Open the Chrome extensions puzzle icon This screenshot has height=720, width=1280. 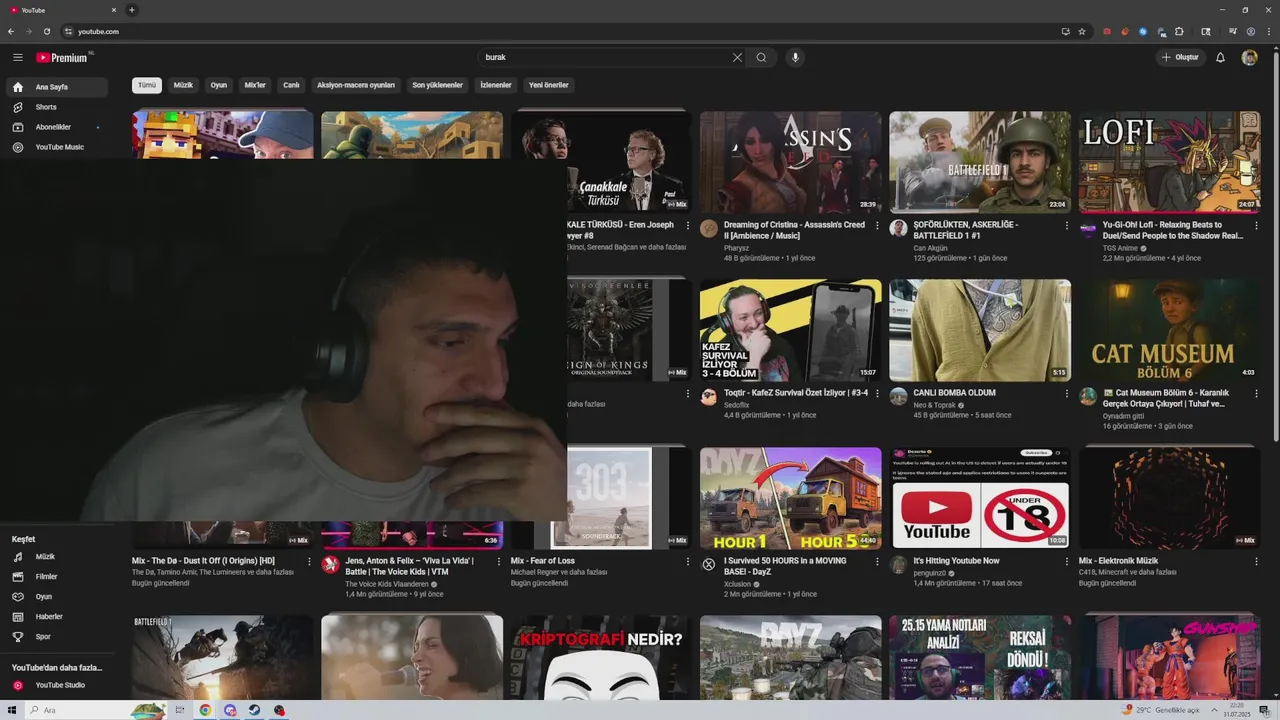click(1179, 31)
